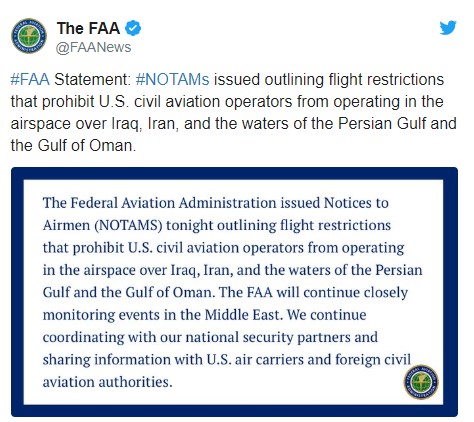
Task: Click 'aviation authorities.' on the image's last line
Action: click(107, 382)
